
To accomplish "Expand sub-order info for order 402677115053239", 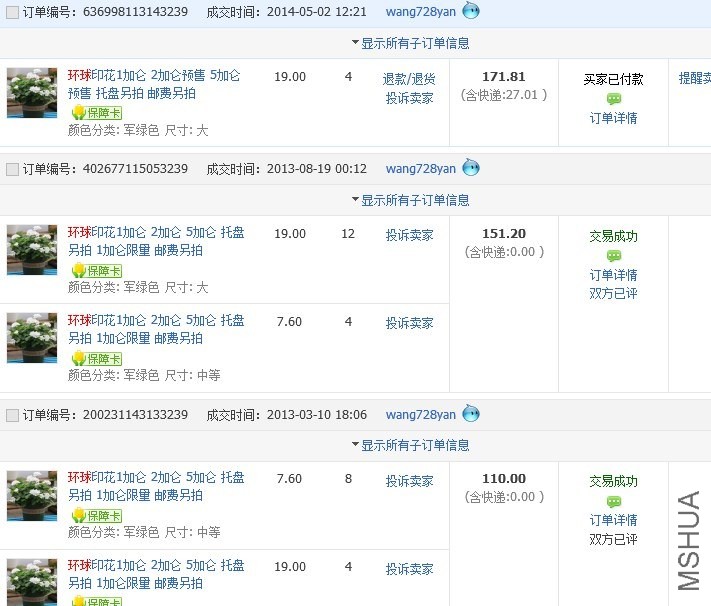I will pyautogui.click(x=410, y=200).
